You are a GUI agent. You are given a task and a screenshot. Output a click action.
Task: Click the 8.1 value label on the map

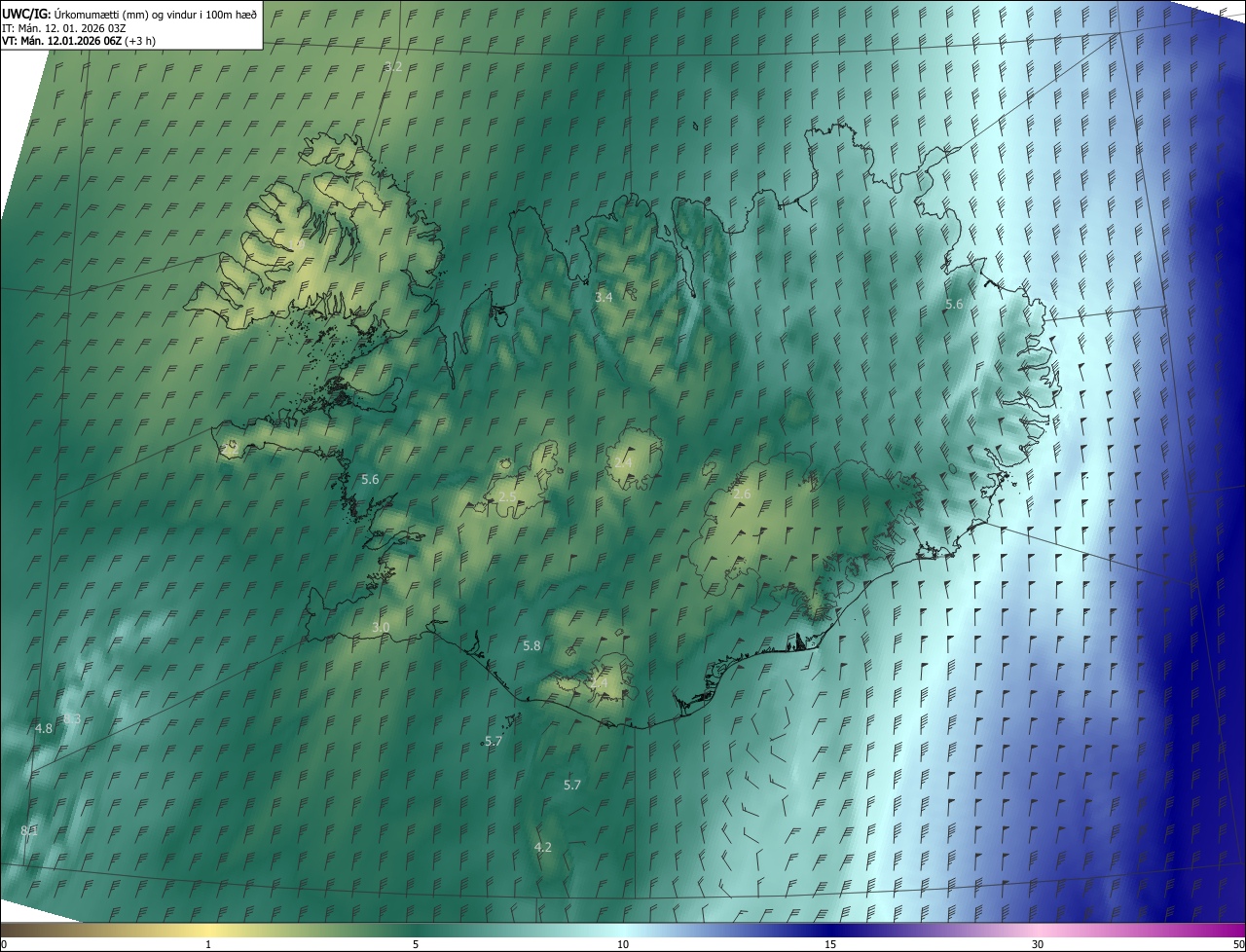coord(29,830)
